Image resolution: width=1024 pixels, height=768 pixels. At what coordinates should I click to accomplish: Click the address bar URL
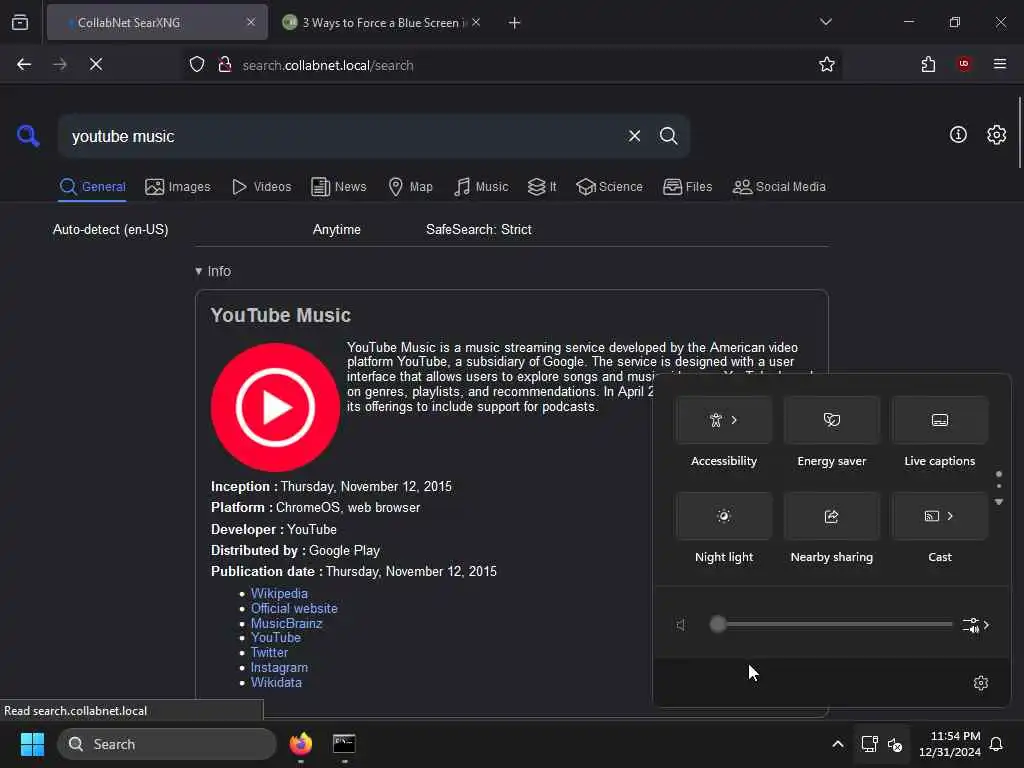(x=328, y=65)
